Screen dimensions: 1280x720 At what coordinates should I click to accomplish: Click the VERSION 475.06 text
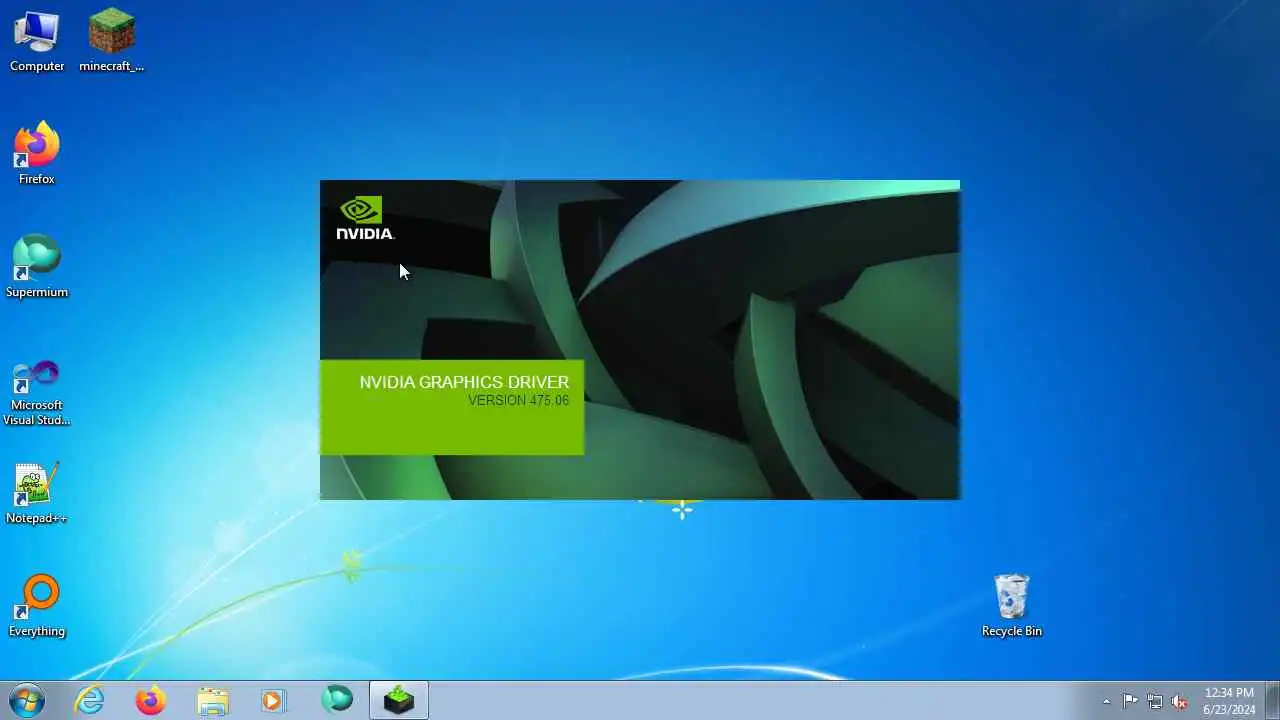pyautogui.click(x=518, y=400)
